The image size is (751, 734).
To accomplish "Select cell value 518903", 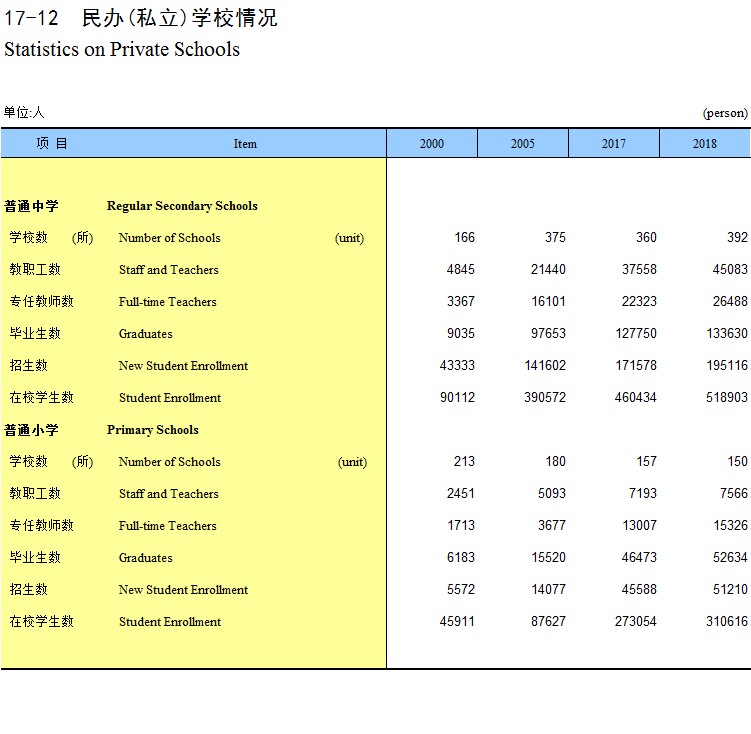I will [x=727, y=397].
